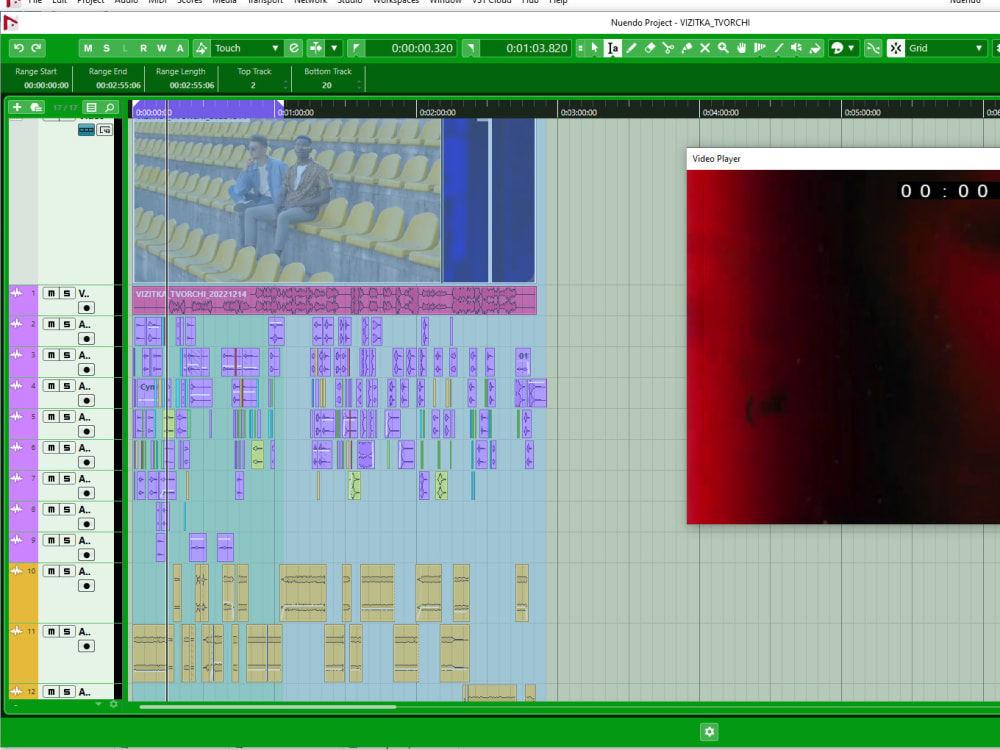Open the track presets cloud icon
The height and width of the screenshot is (750, 1000).
[x=36, y=107]
